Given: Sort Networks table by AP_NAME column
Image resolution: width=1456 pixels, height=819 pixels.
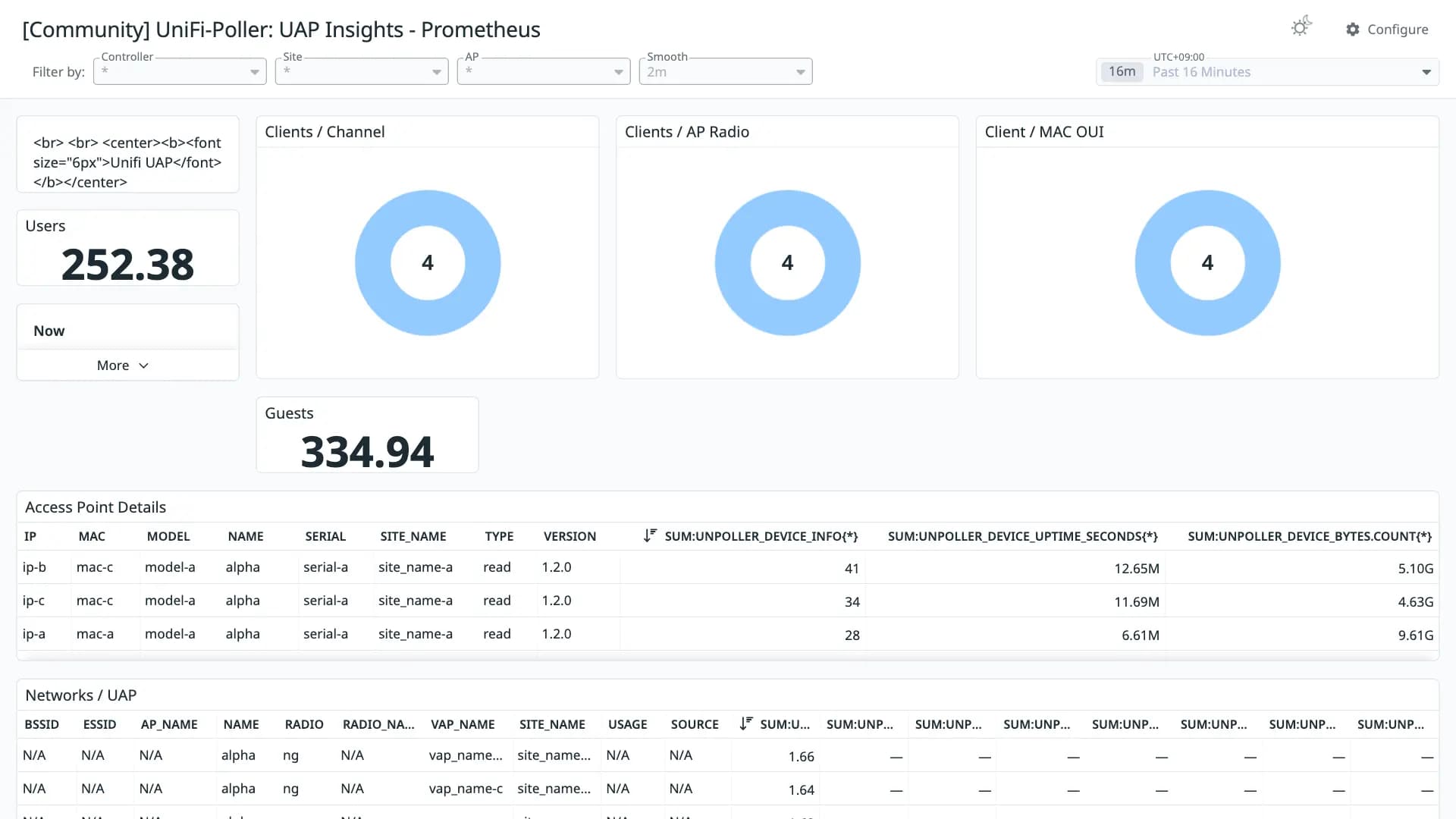Looking at the screenshot, I should tap(169, 724).
